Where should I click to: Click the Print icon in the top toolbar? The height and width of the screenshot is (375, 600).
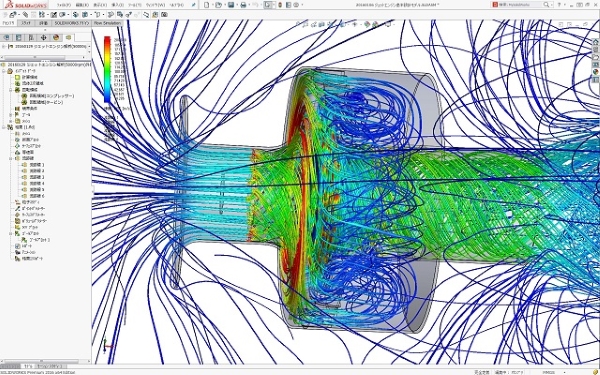tap(243, 5)
